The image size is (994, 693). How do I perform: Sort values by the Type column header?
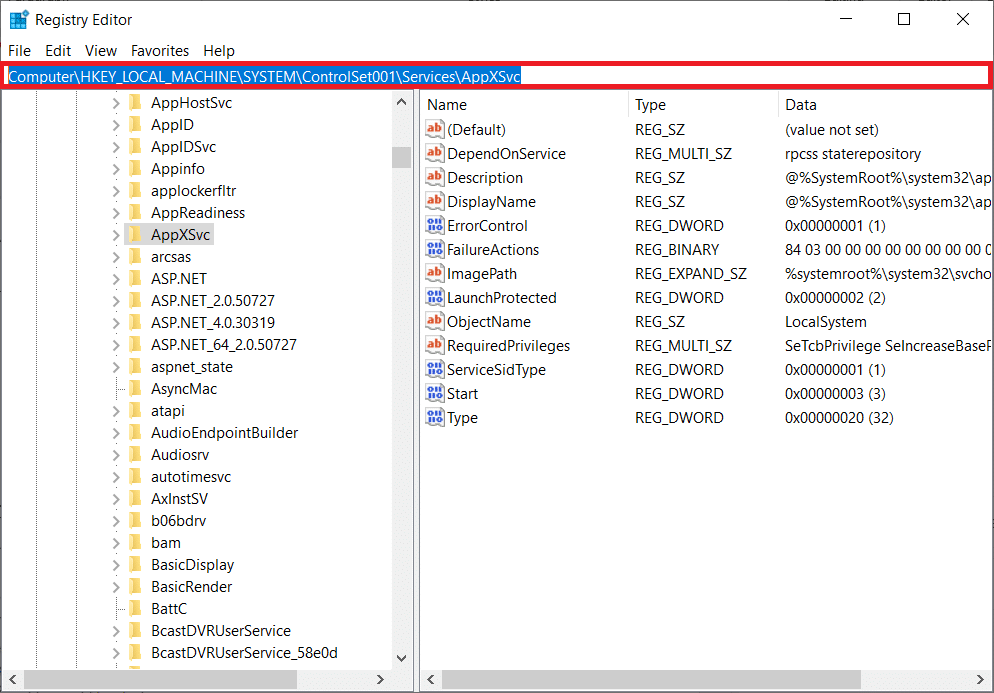pos(703,105)
